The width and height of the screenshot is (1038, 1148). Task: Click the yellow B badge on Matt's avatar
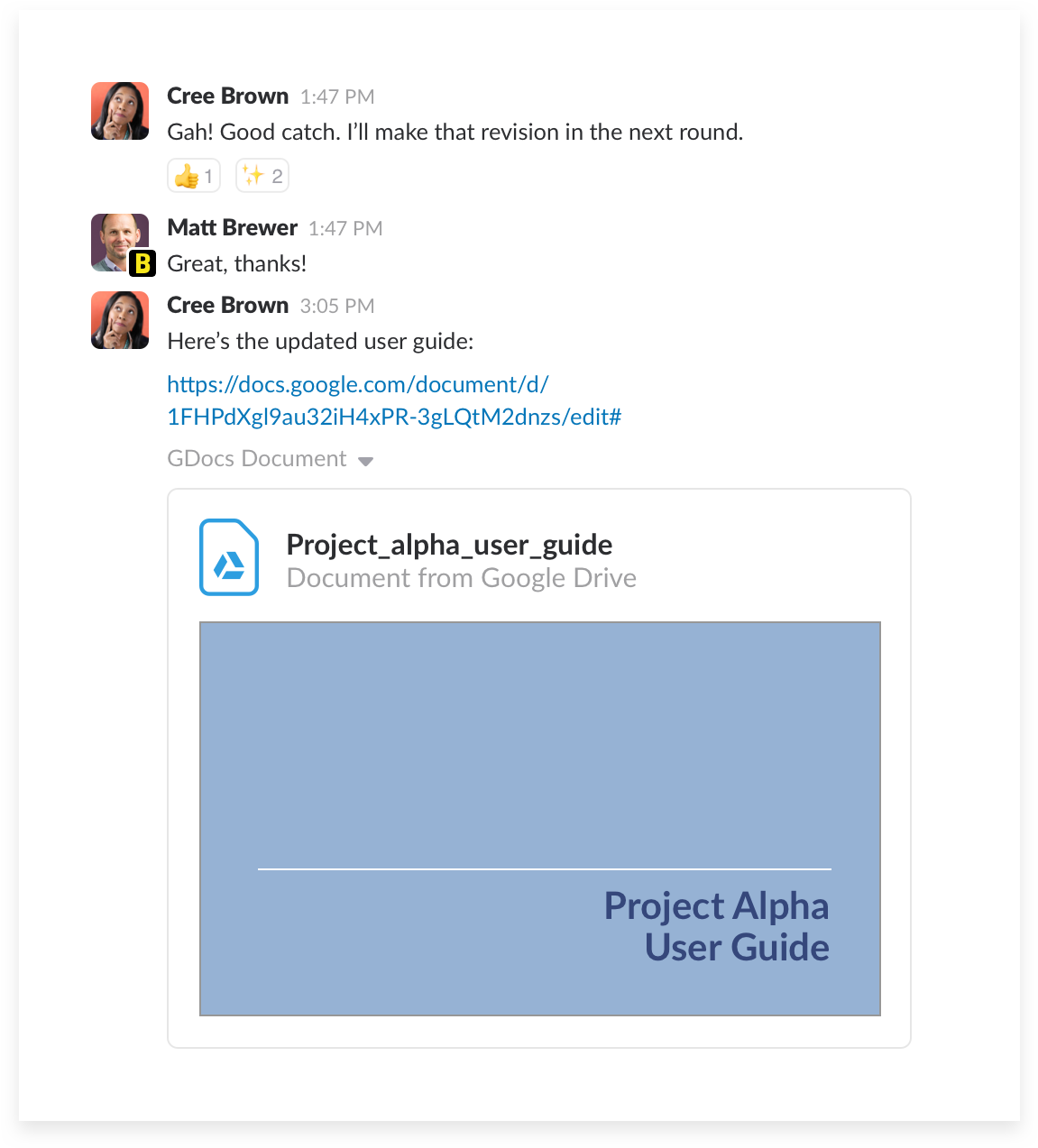point(142,263)
